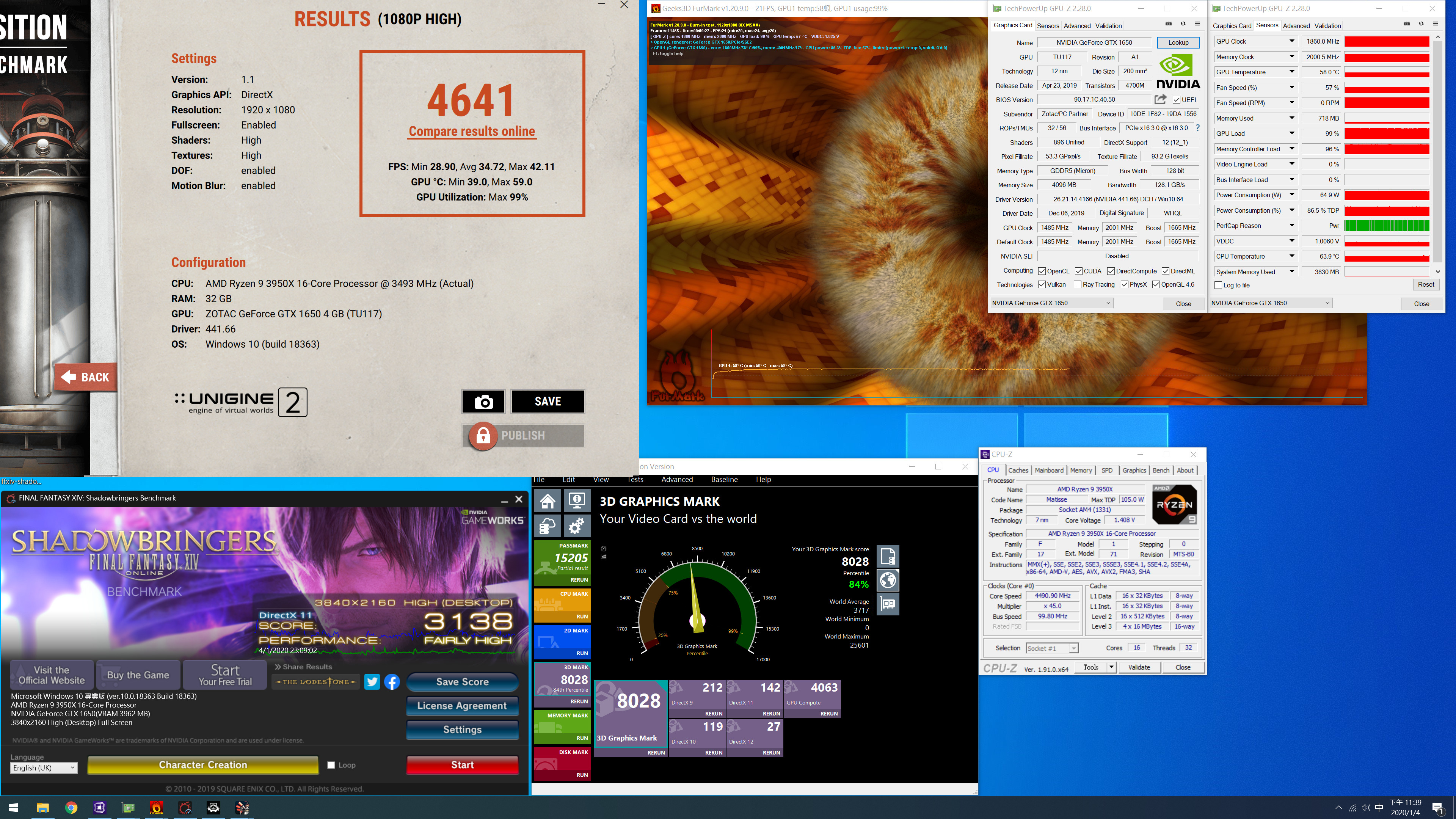Enable Loop checkbox in FFXIV benchmark

(x=331, y=765)
